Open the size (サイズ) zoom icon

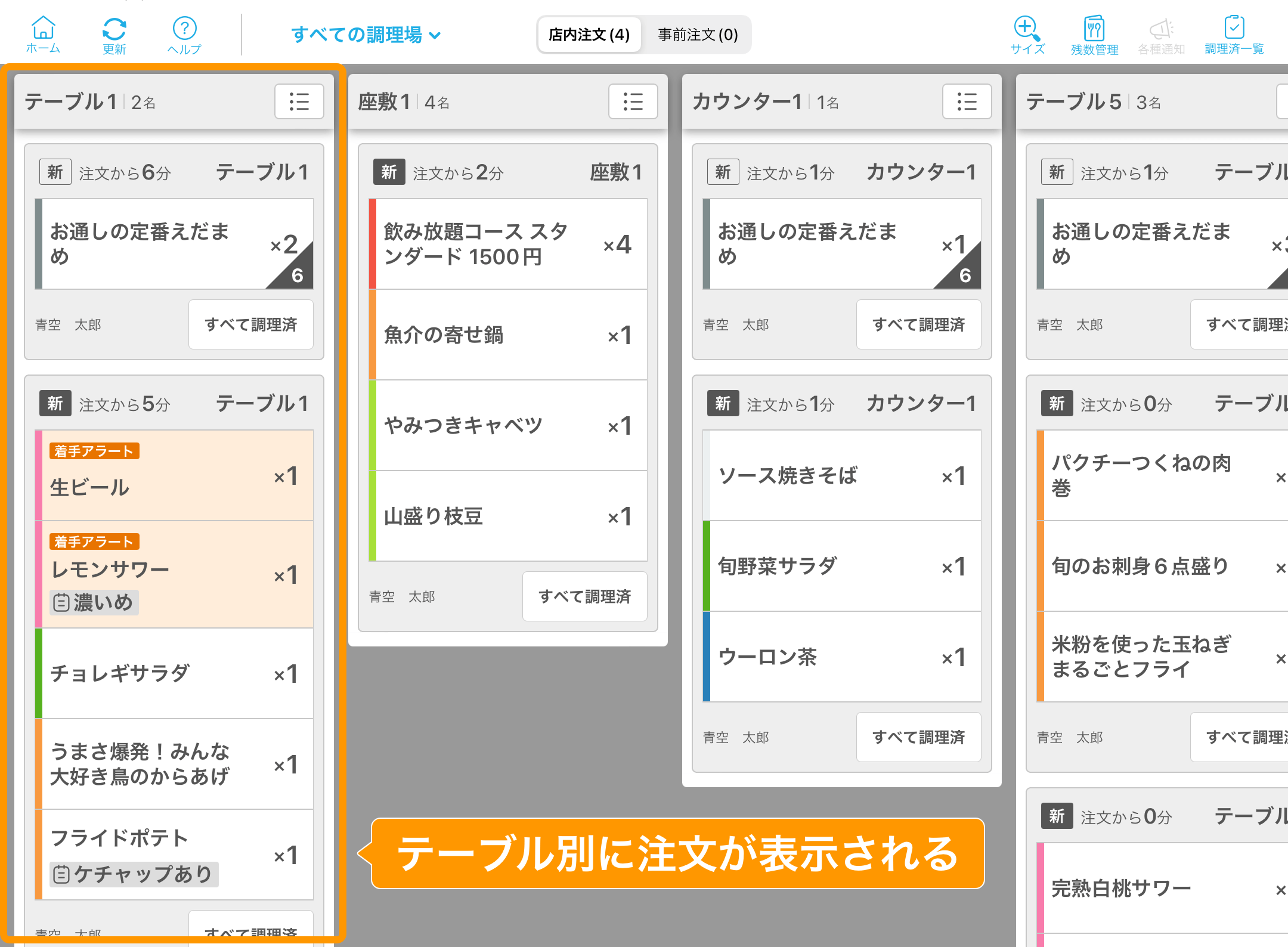tap(1027, 35)
